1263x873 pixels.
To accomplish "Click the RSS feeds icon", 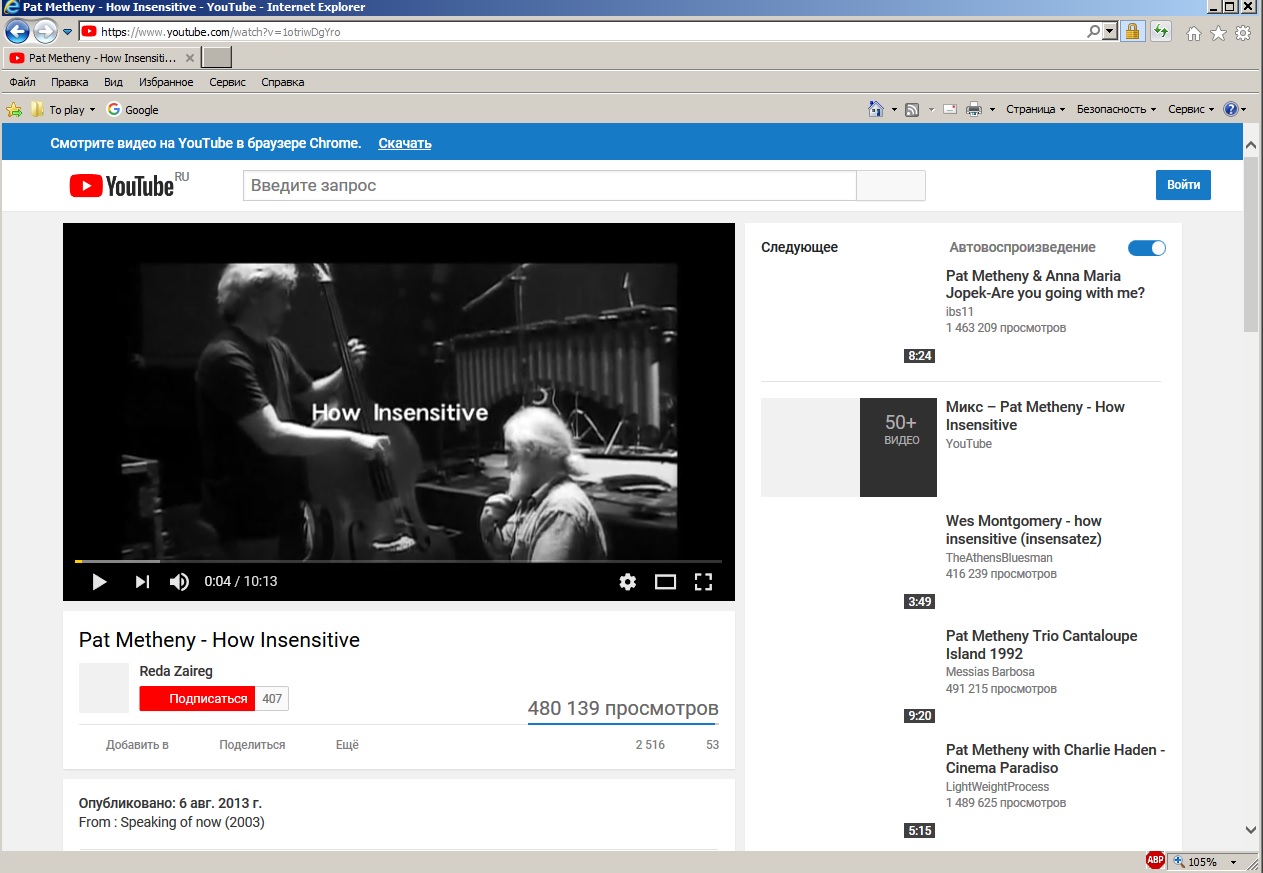I will [912, 109].
